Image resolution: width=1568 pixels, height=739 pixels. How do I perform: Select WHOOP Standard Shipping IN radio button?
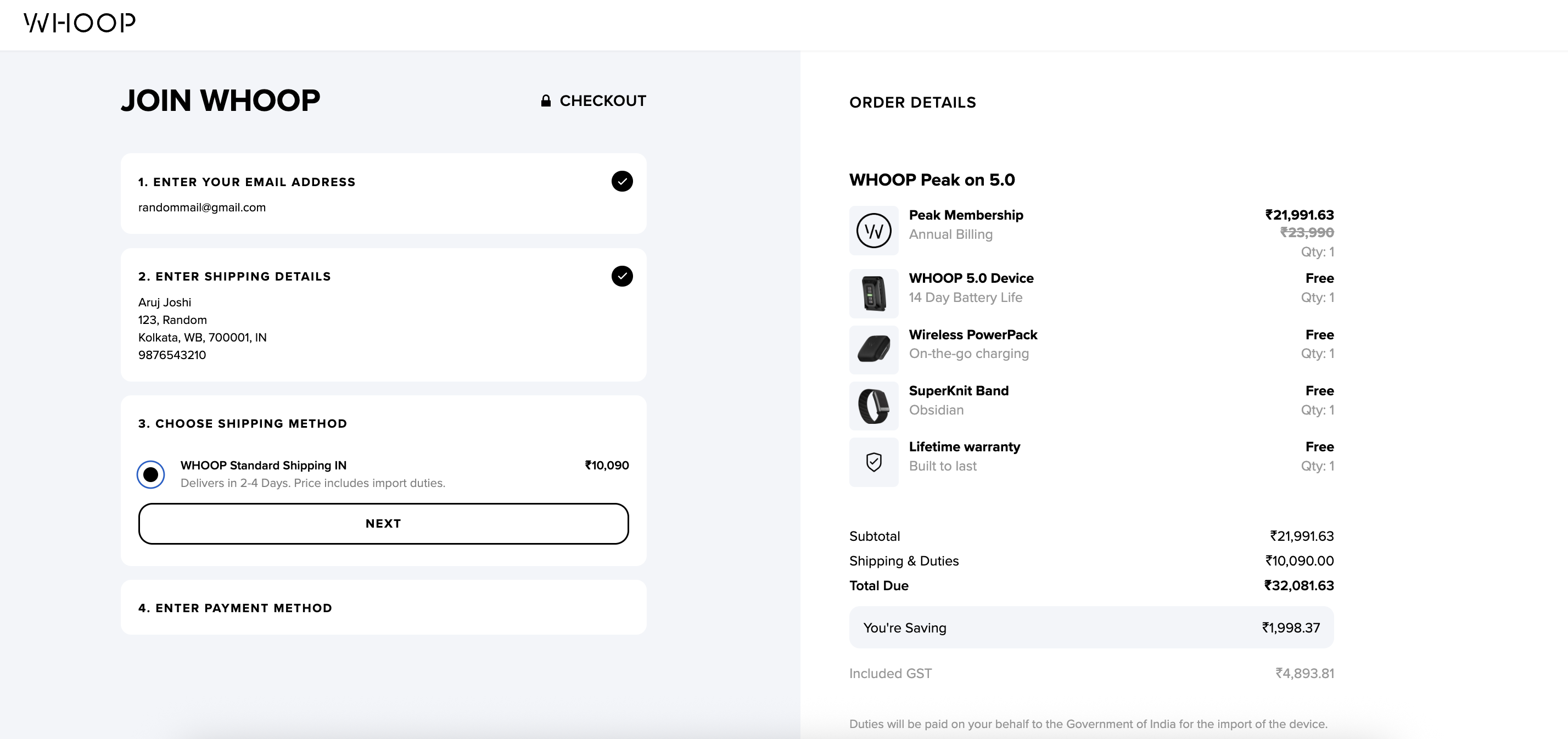pos(151,474)
